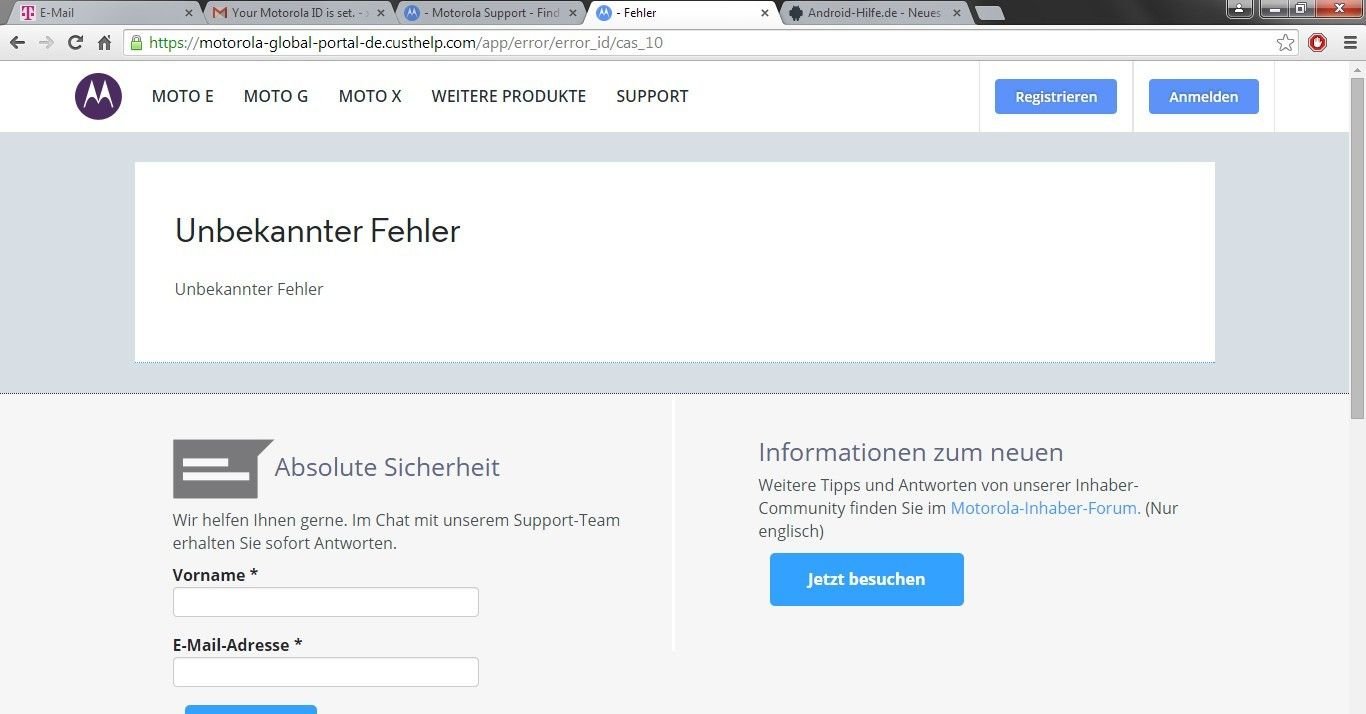Click the Absolute Sicherheit heading
The height and width of the screenshot is (714, 1366).
click(x=387, y=467)
